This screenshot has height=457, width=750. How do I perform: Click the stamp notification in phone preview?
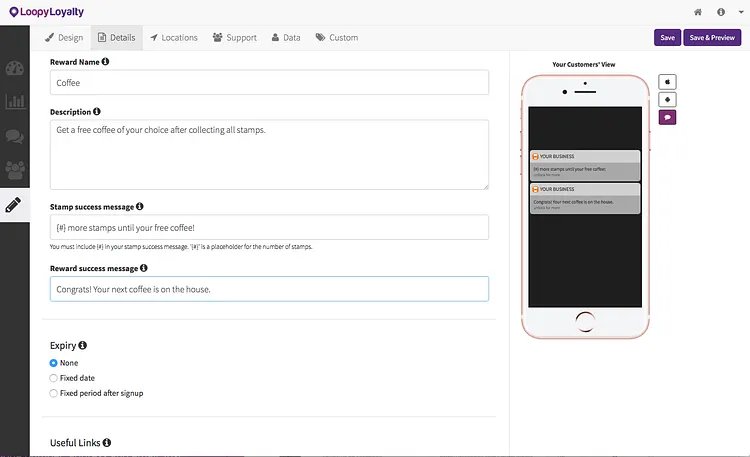(x=585, y=165)
